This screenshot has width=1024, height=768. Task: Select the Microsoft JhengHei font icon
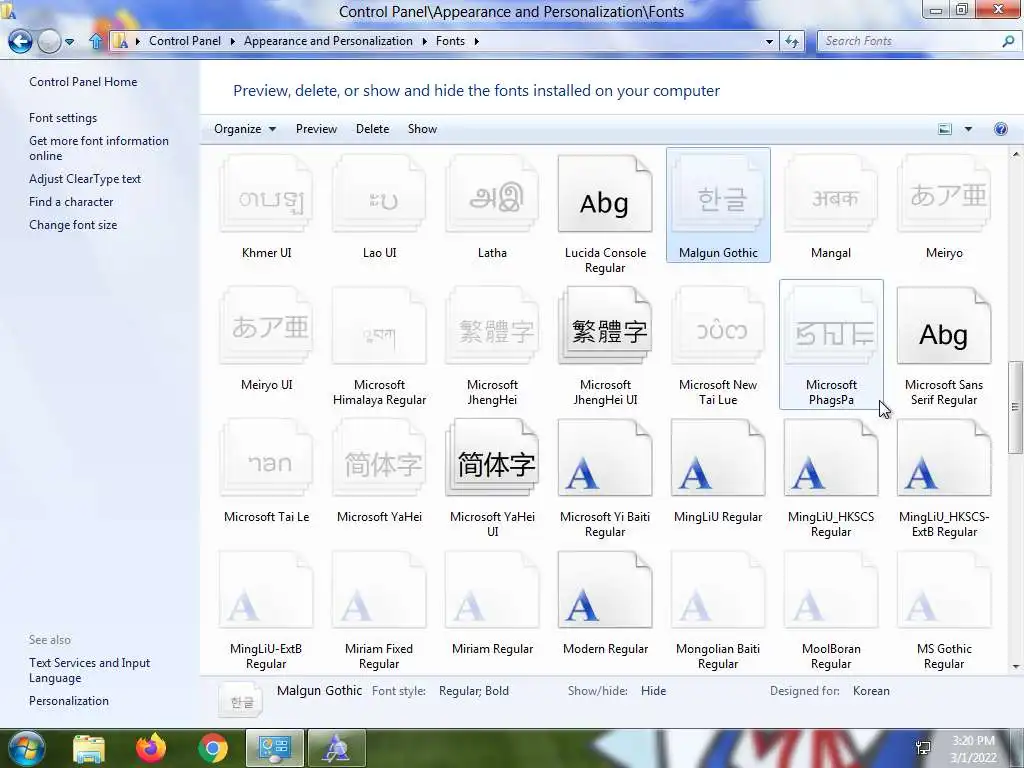tap(492, 326)
